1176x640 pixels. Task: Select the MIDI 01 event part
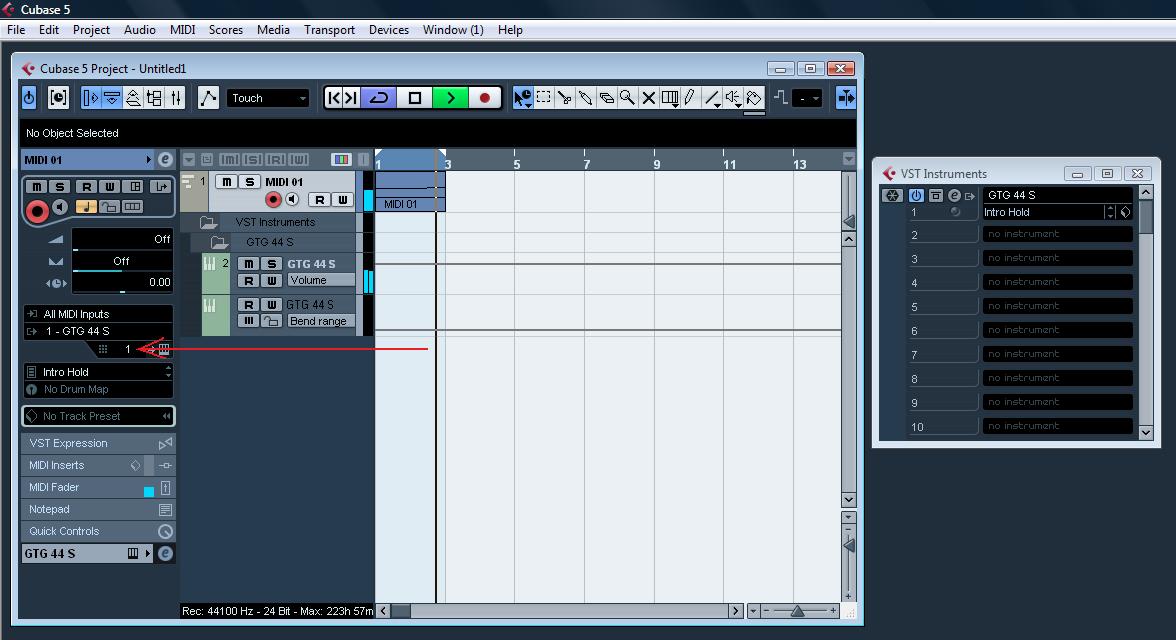click(x=410, y=191)
